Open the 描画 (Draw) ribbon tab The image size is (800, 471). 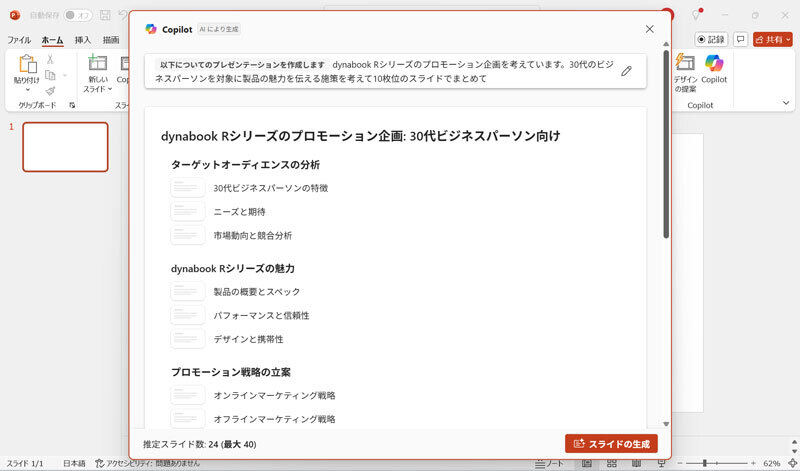coord(111,40)
